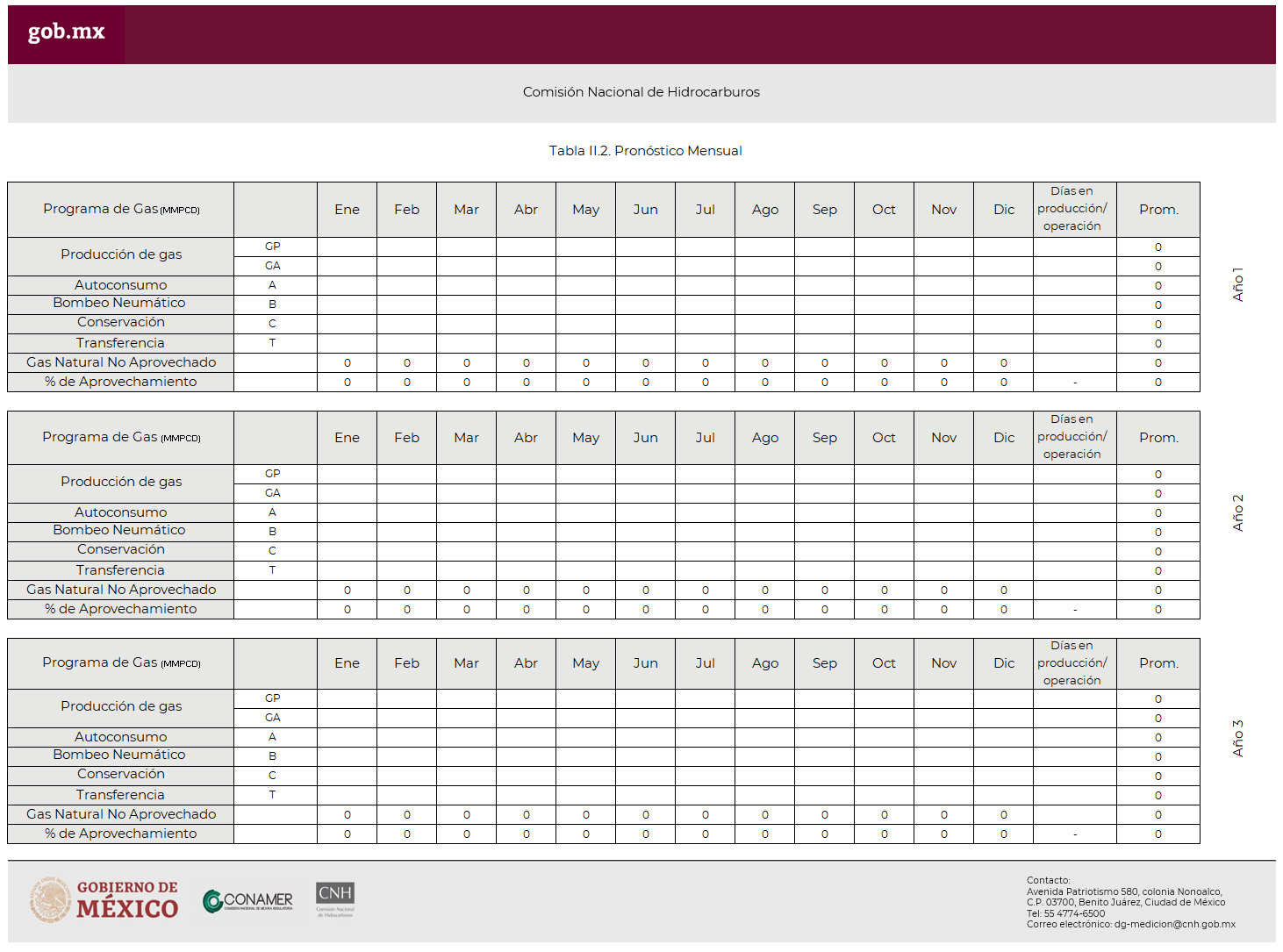The width and height of the screenshot is (1283, 952).
Task: Click the Días en producción/operación header of Año 2
Action: click(1072, 437)
